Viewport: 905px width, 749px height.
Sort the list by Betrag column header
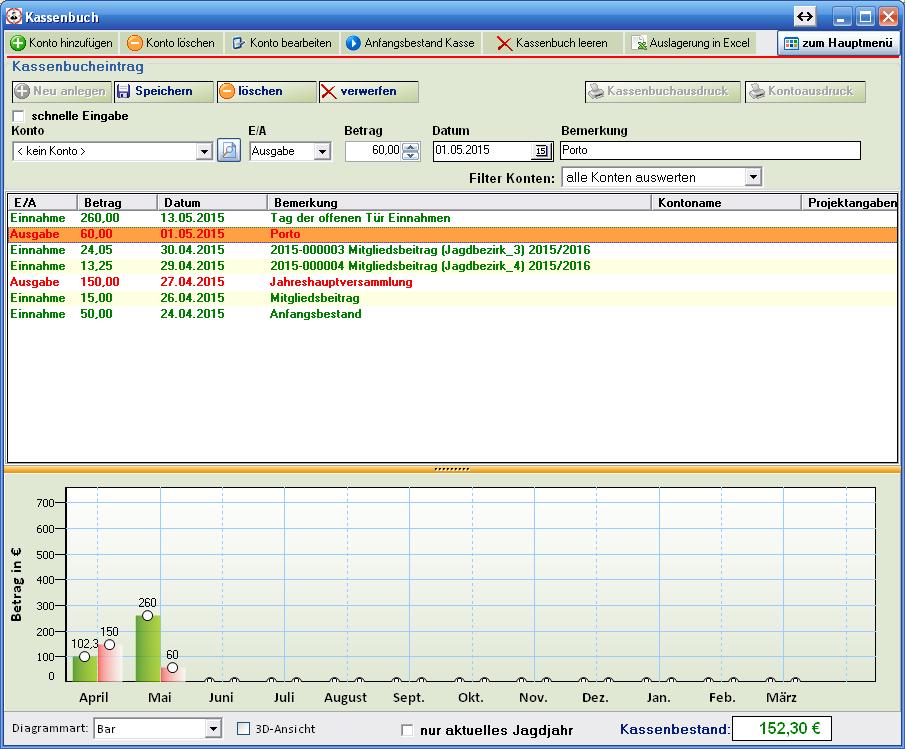(x=116, y=202)
